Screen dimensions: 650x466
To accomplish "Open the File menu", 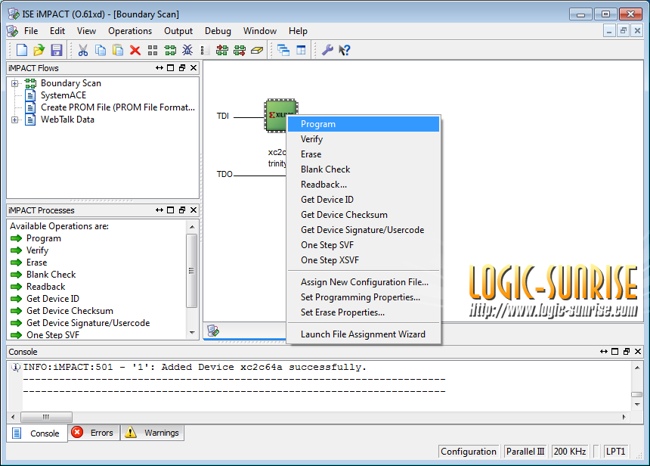I will pos(31,31).
